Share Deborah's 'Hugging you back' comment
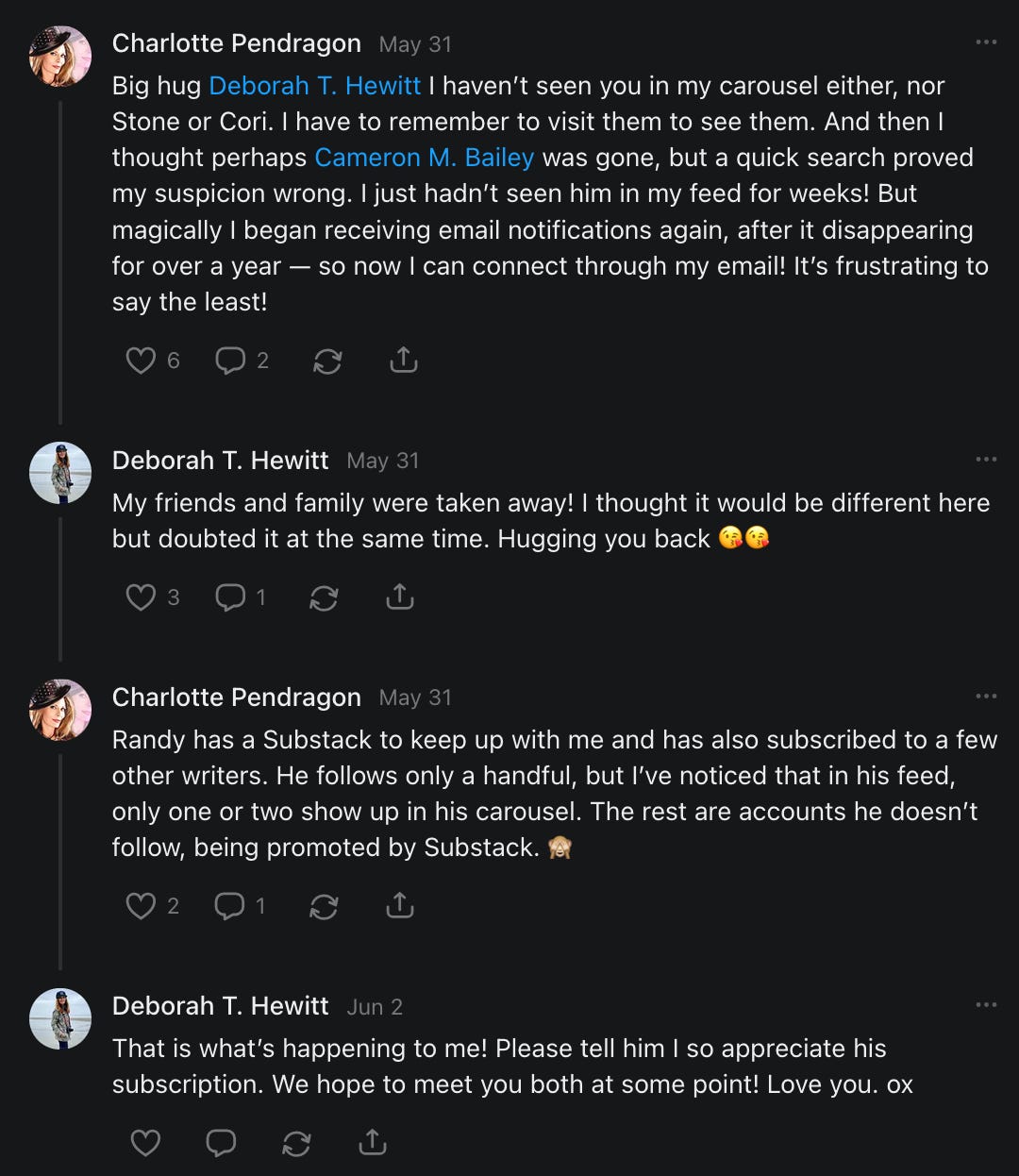1019x1176 pixels. coord(399,597)
